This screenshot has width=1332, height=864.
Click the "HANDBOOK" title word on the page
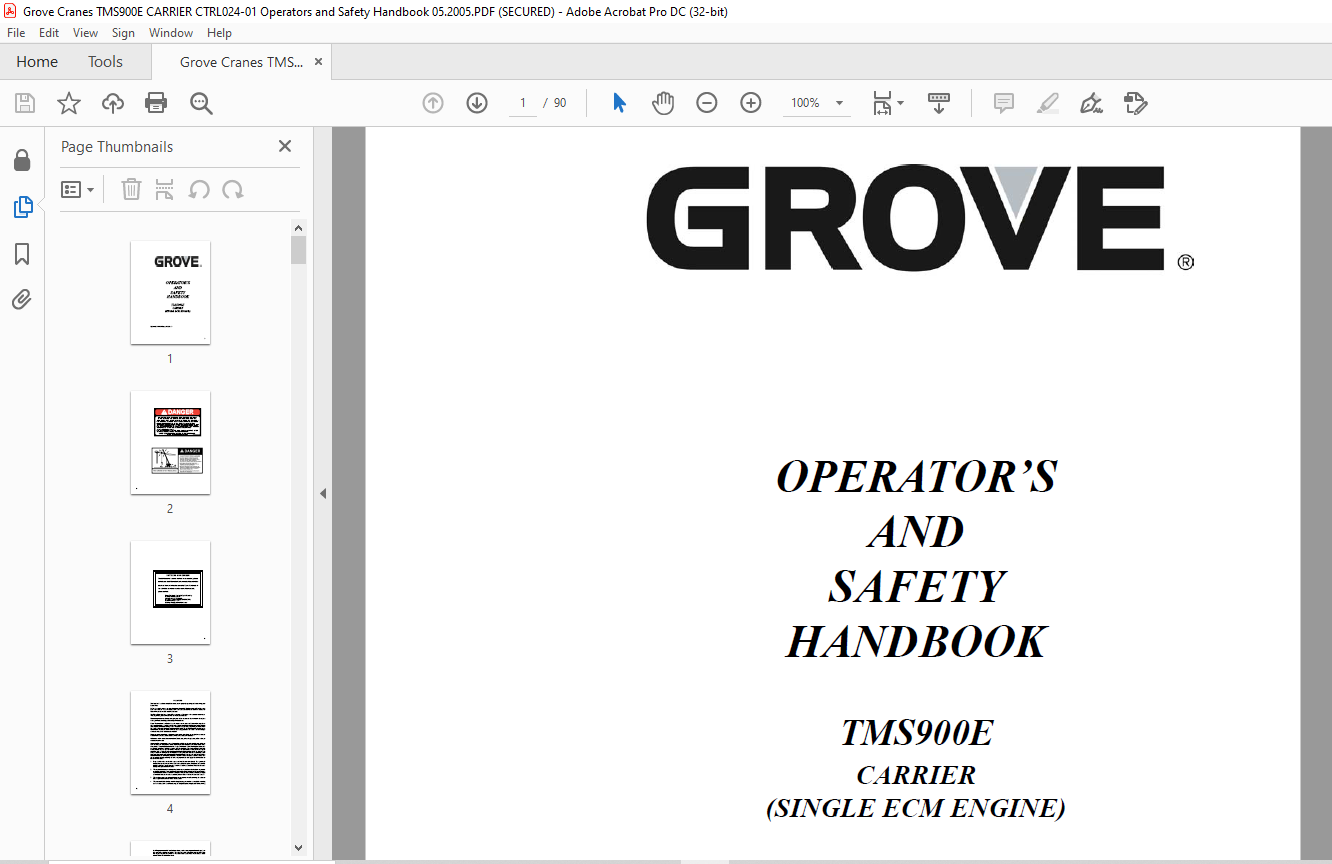(x=916, y=642)
